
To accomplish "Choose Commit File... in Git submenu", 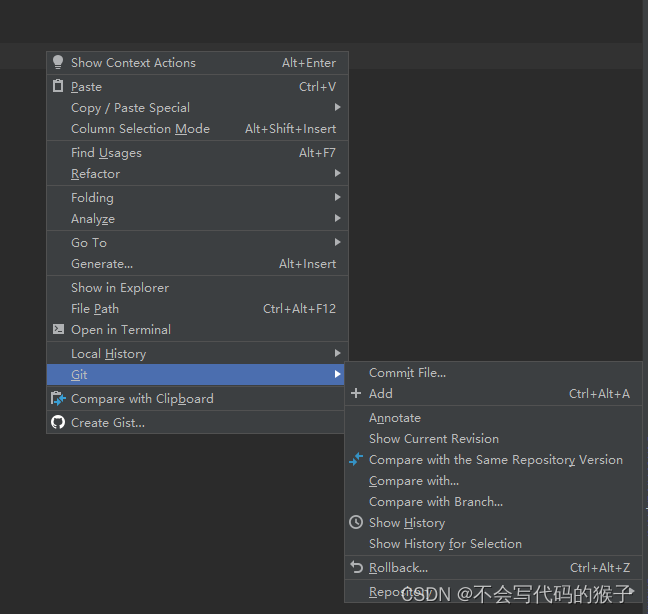I will 493,373.
